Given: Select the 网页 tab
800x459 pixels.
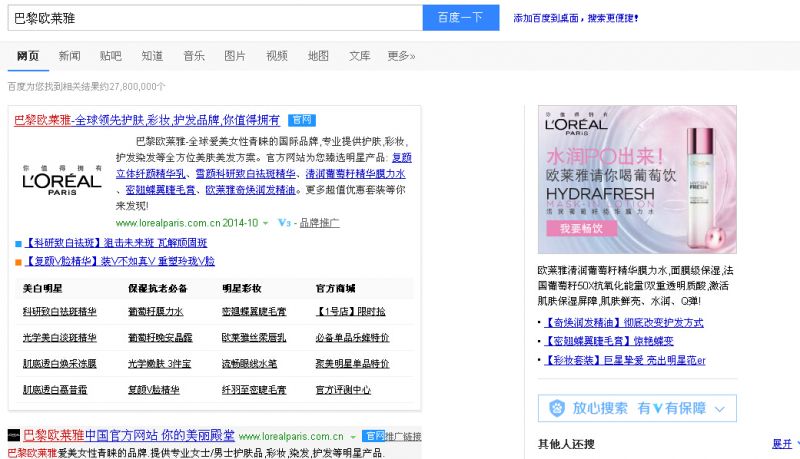Looking at the screenshot, I should [x=28, y=56].
